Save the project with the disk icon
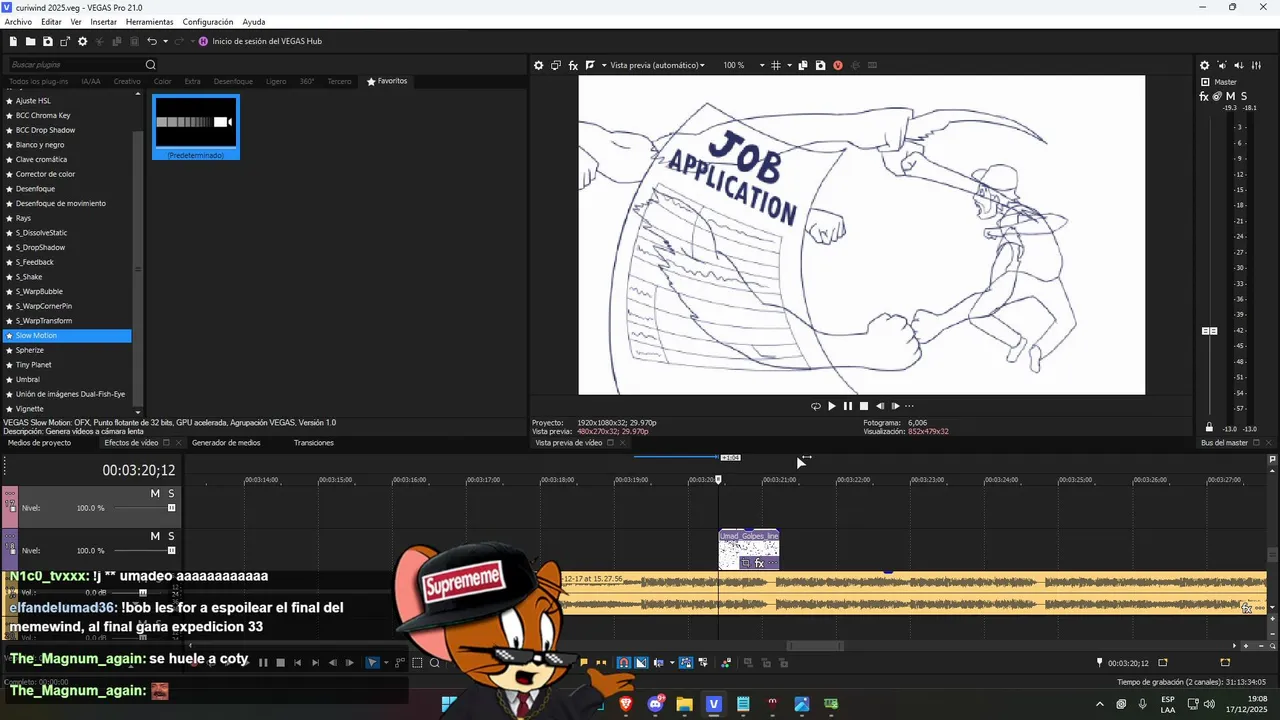 point(48,41)
